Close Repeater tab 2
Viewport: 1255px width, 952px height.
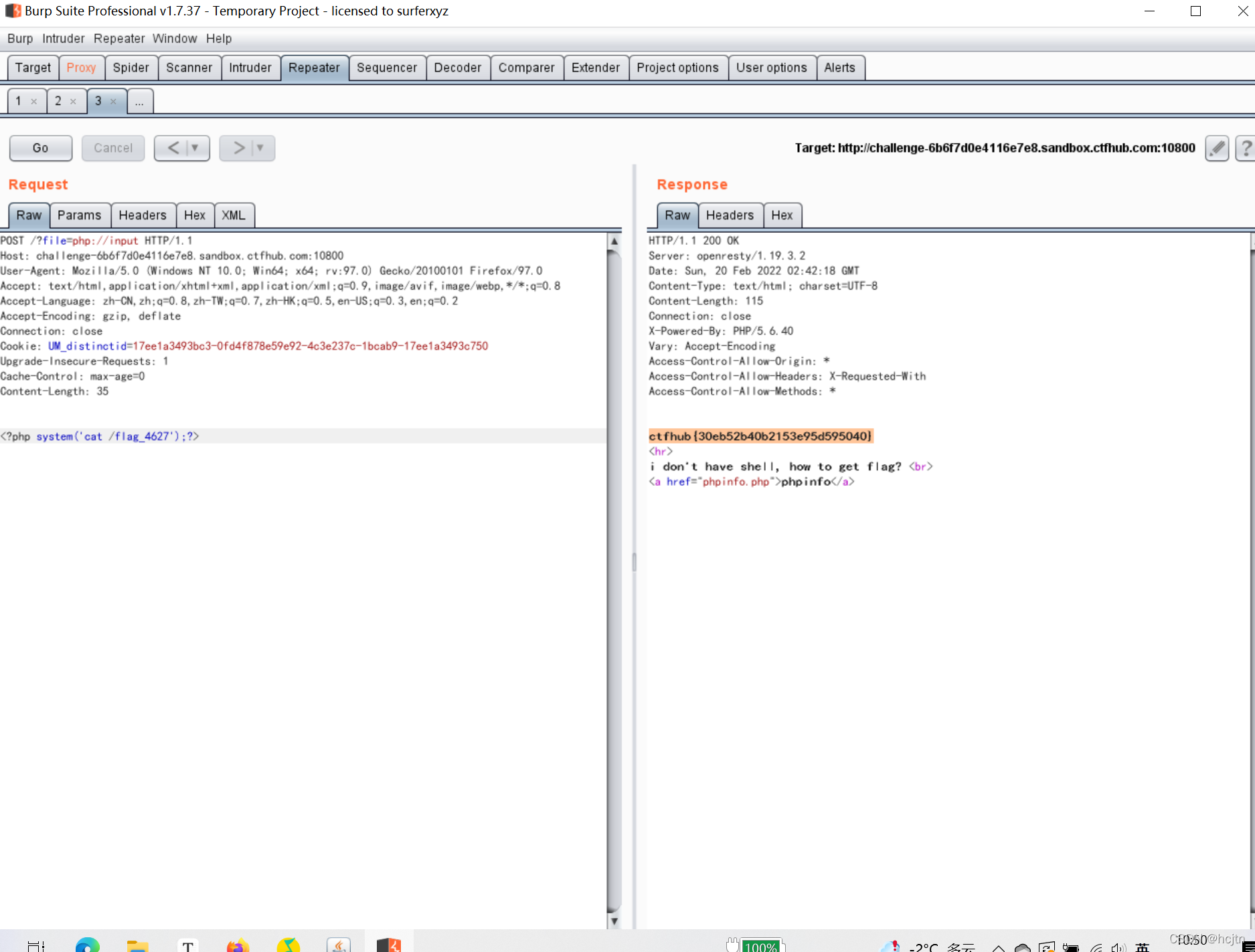[73, 102]
